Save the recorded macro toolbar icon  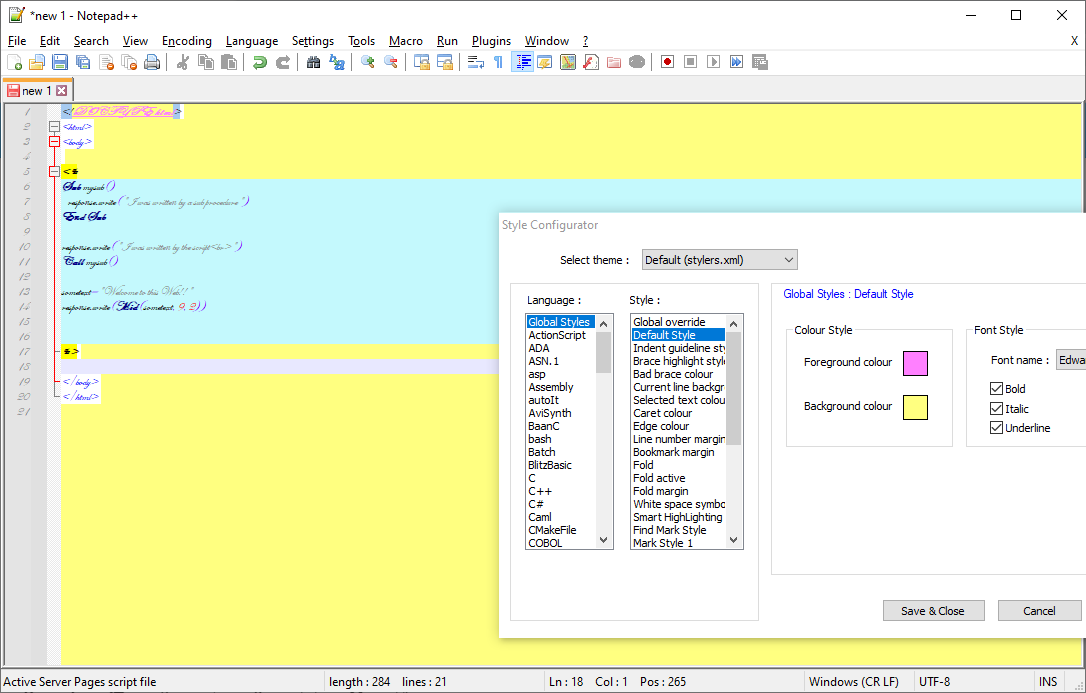tap(760, 62)
